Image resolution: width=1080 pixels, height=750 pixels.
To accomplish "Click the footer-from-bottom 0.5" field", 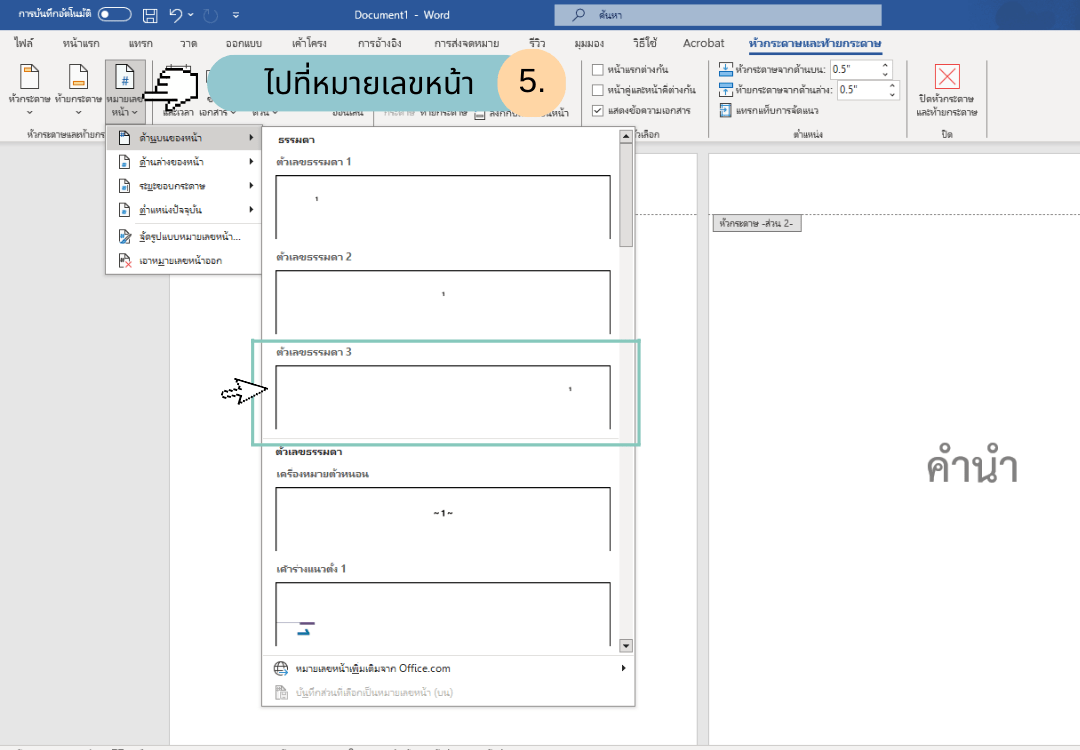I will click(x=861, y=90).
